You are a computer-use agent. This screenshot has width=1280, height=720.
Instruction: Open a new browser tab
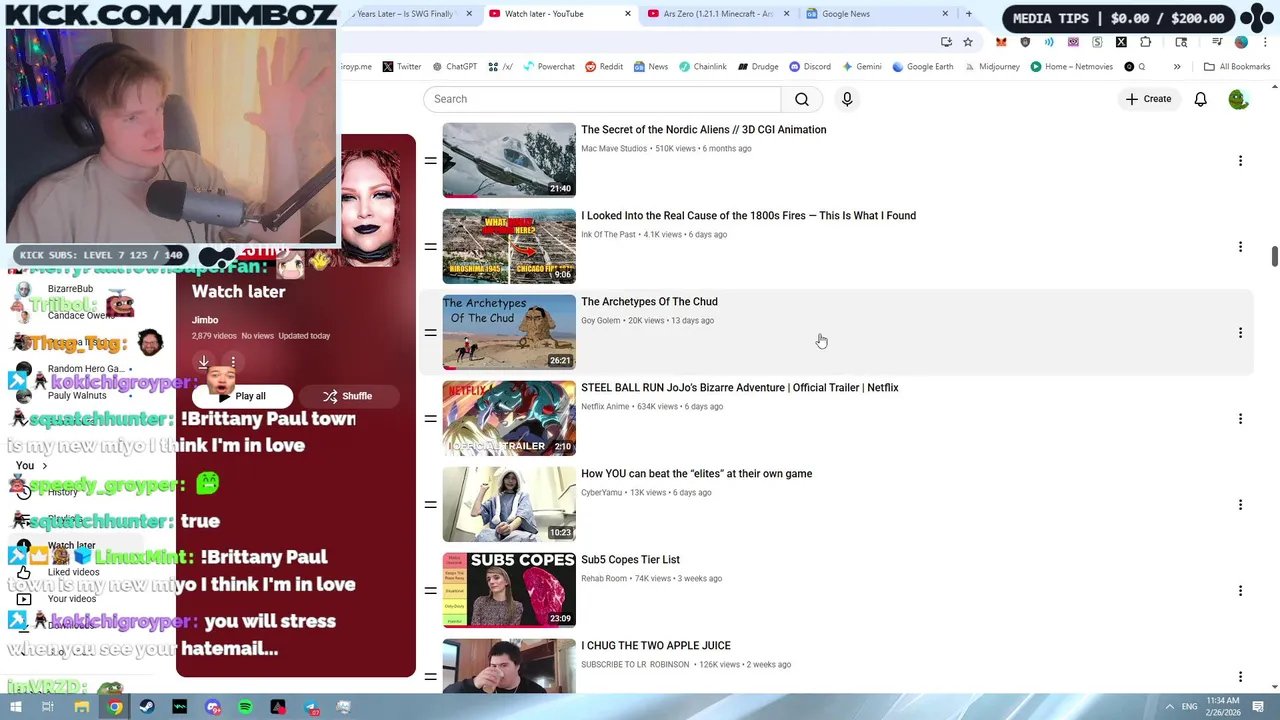pyautogui.click(x=968, y=14)
